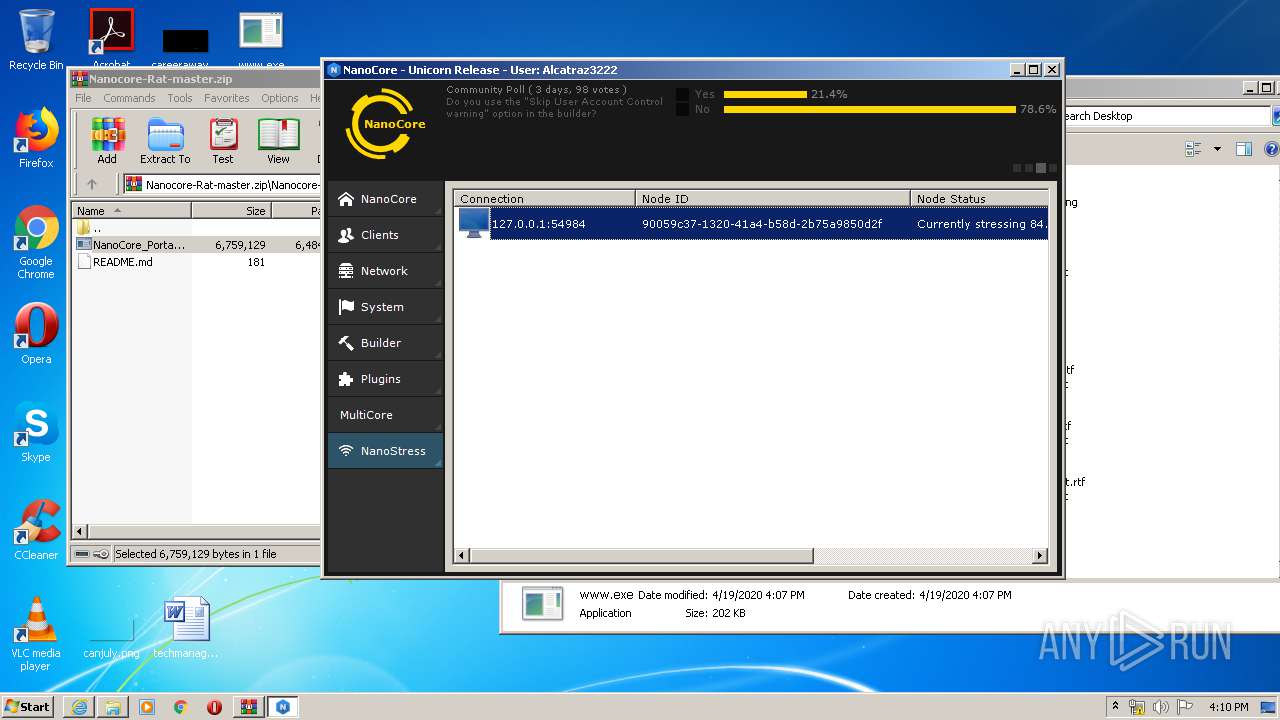Click the WinRAR taskbar button
Screen dimensions: 1280x720
(x=248, y=707)
